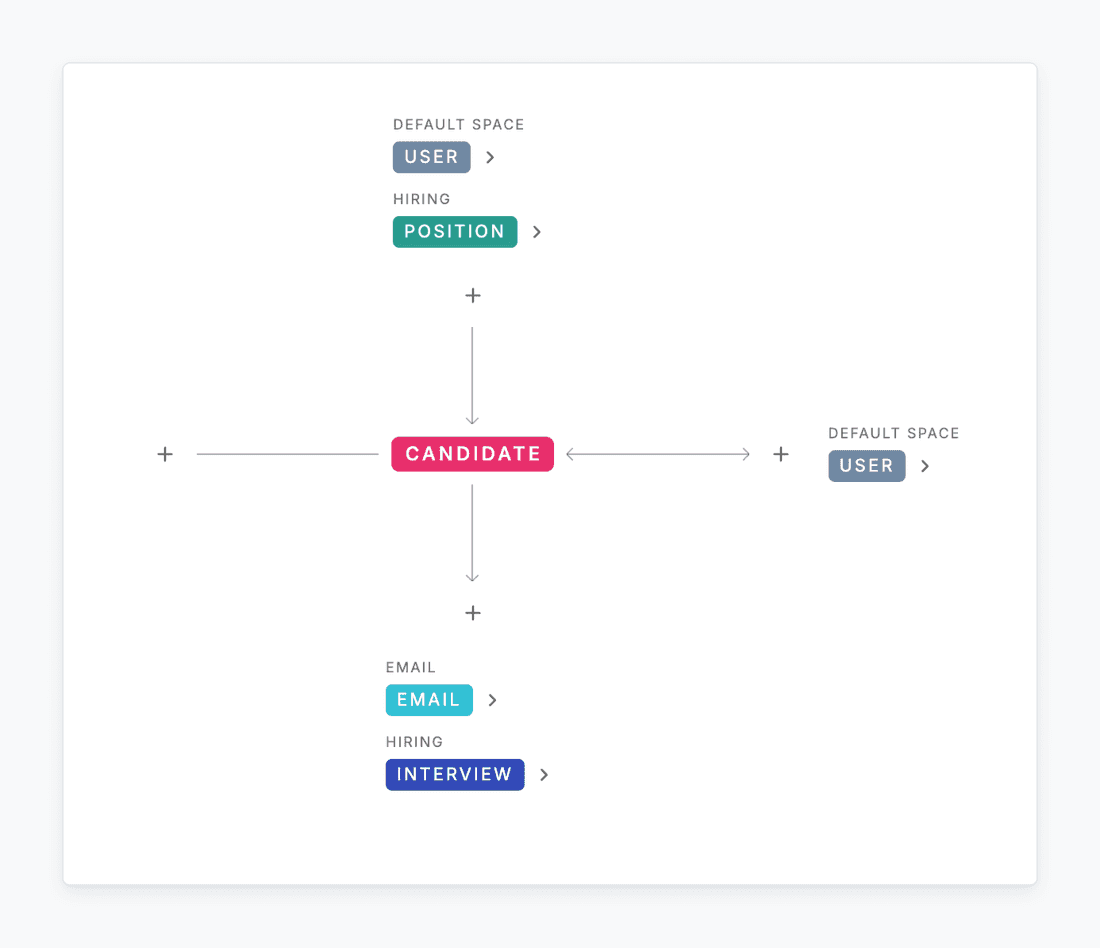Click the HIRING label above INTERVIEW
The width and height of the screenshot is (1100, 948).
(414, 742)
